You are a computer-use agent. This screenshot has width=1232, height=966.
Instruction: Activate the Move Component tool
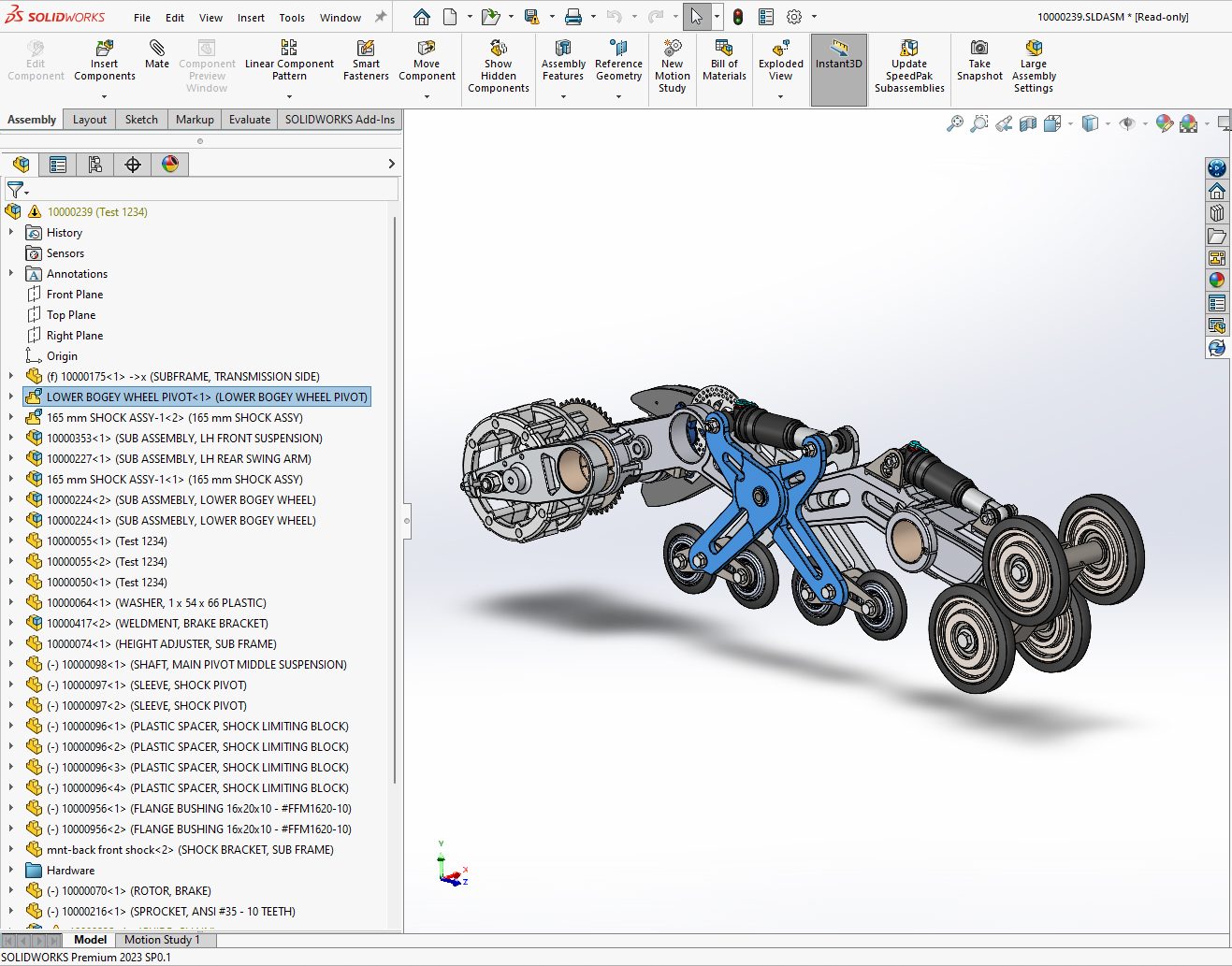coord(427,63)
